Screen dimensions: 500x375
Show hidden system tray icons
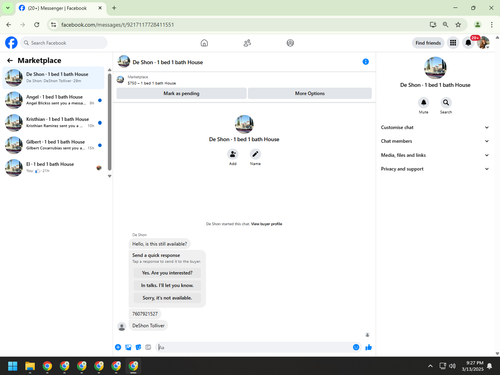[x=430, y=366]
